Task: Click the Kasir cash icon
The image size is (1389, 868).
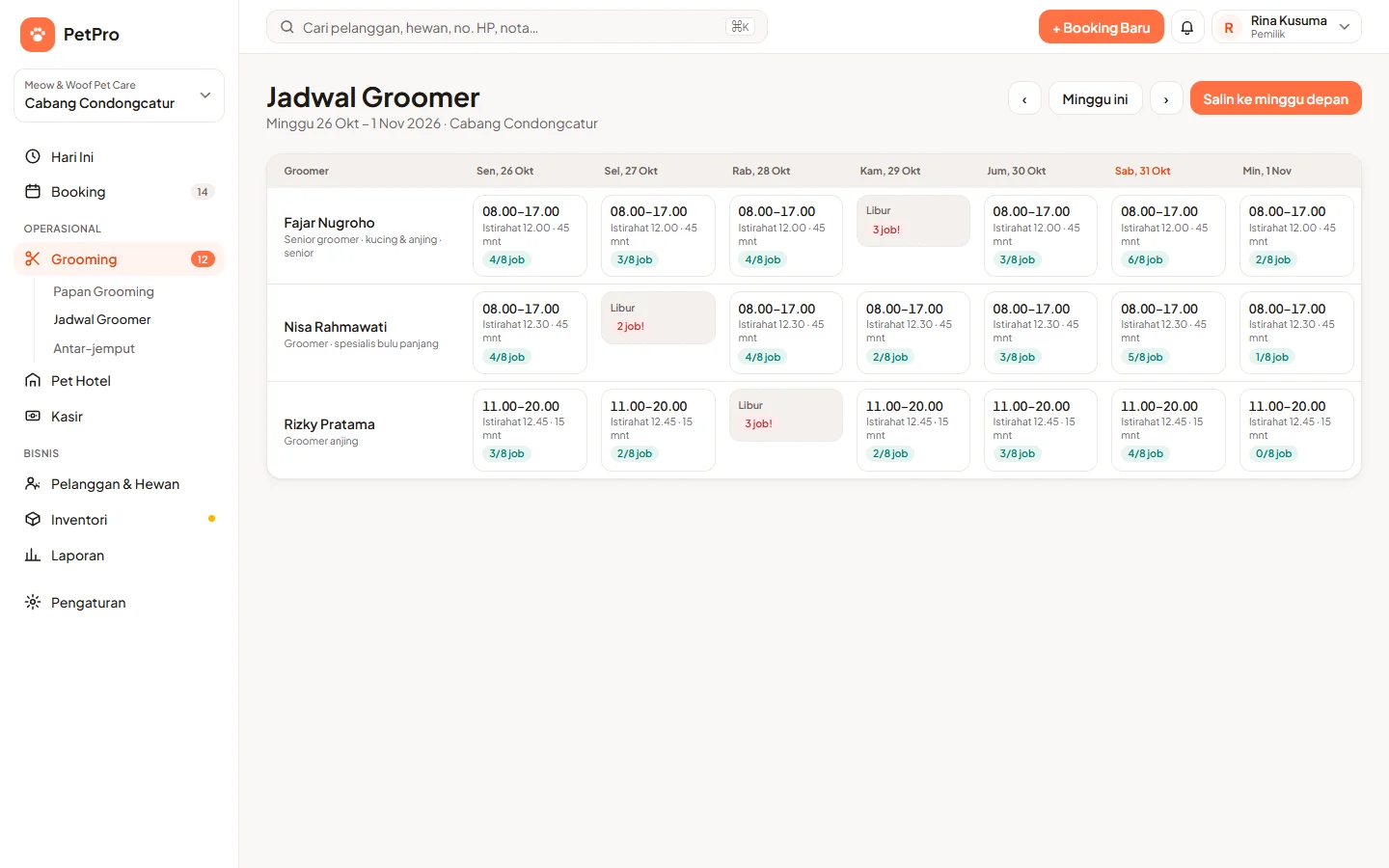Action: tap(33, 417)
